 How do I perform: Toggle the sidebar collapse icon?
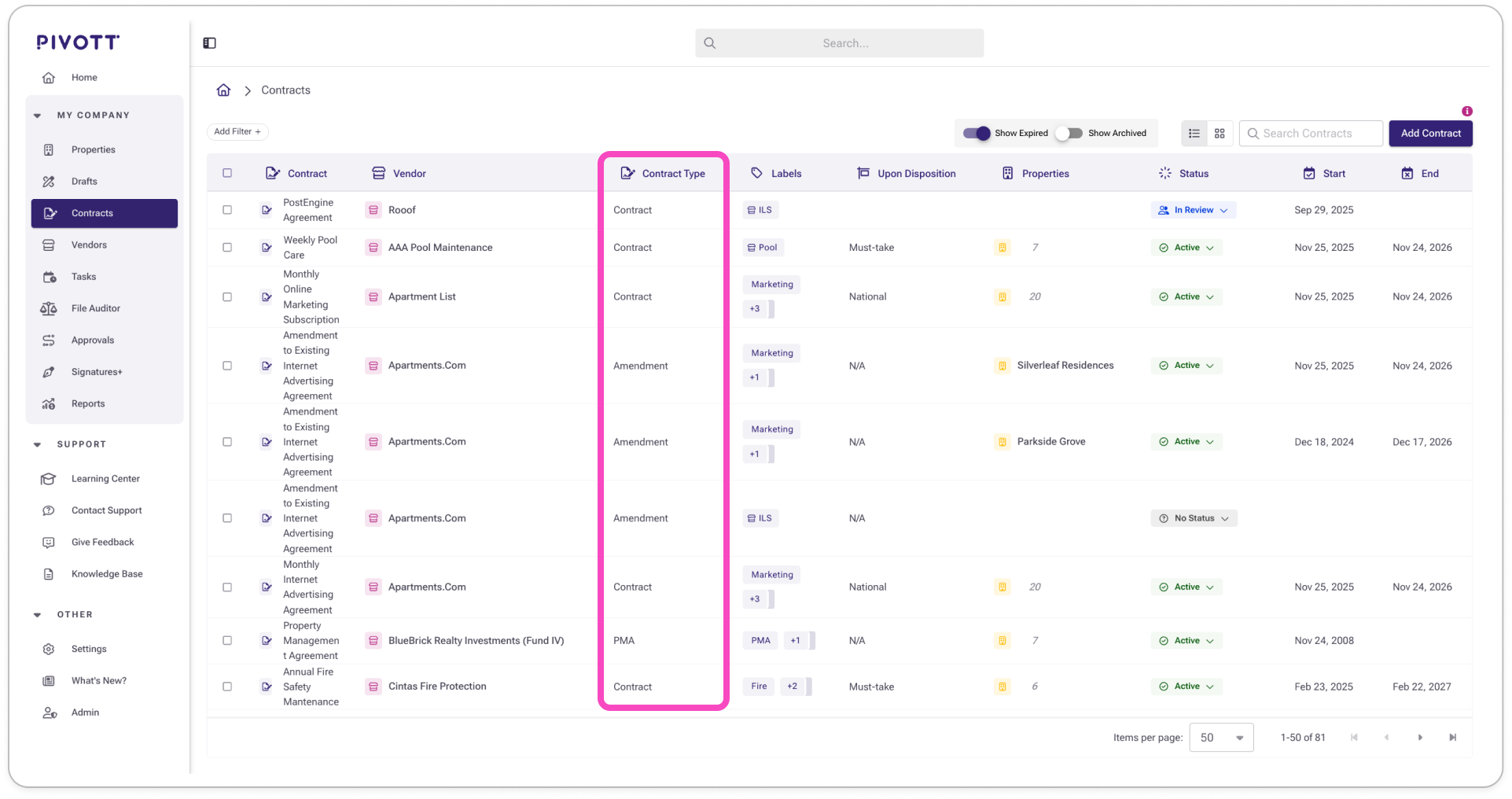[209, 43]
